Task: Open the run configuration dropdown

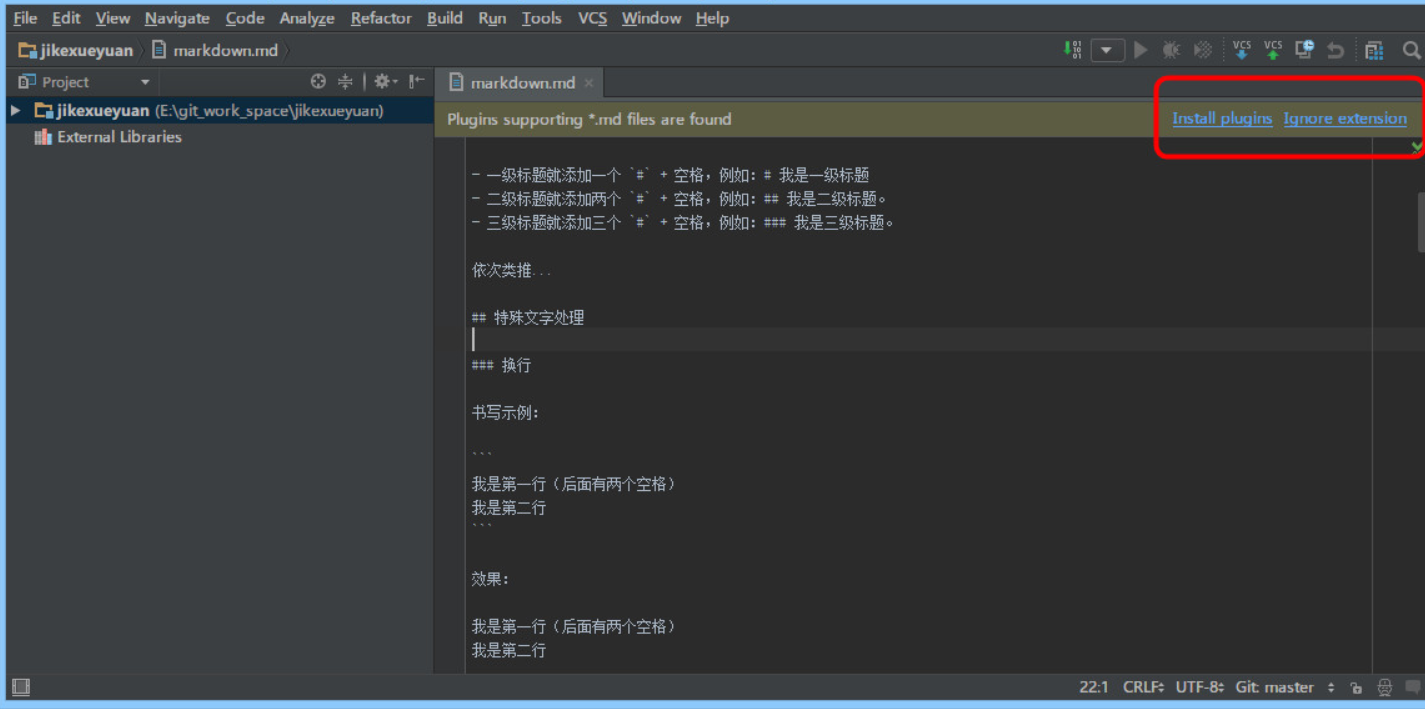Action: click(x=1107, y=50)
